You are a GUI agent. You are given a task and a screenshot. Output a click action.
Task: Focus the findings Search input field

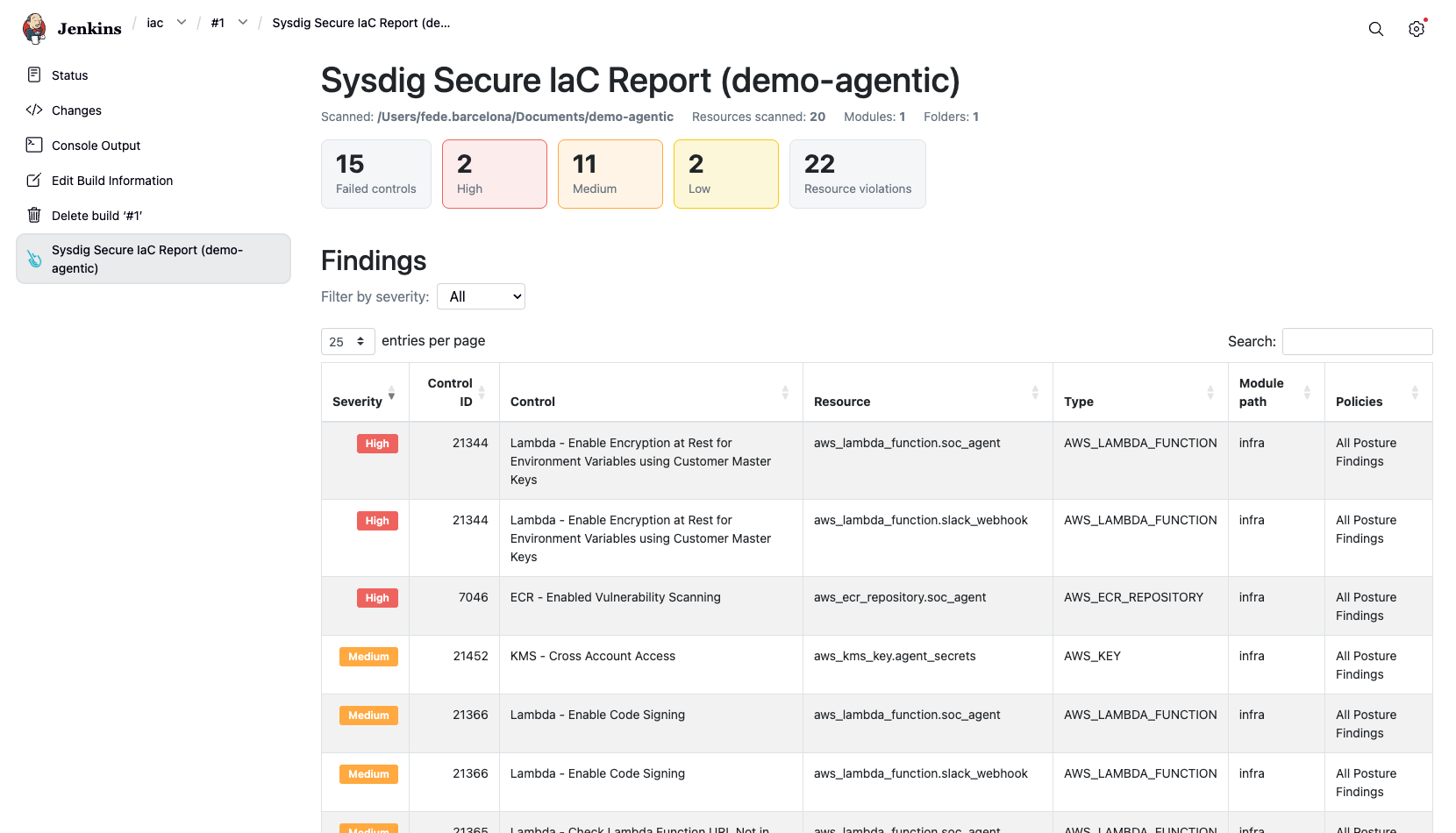1357,341
